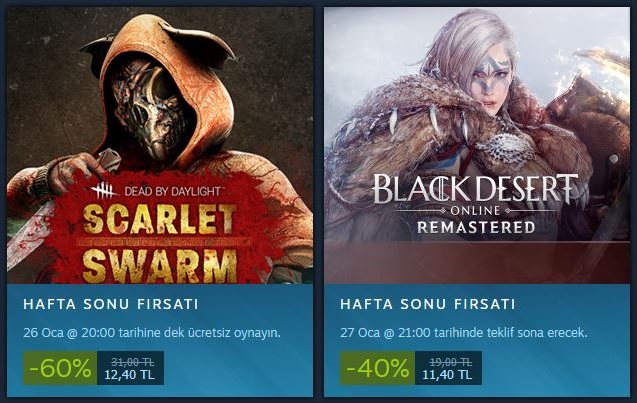The image size is (637, 403).
Task: Select the right HAFTA SONU FIRSATI heading
Action: 428,304
